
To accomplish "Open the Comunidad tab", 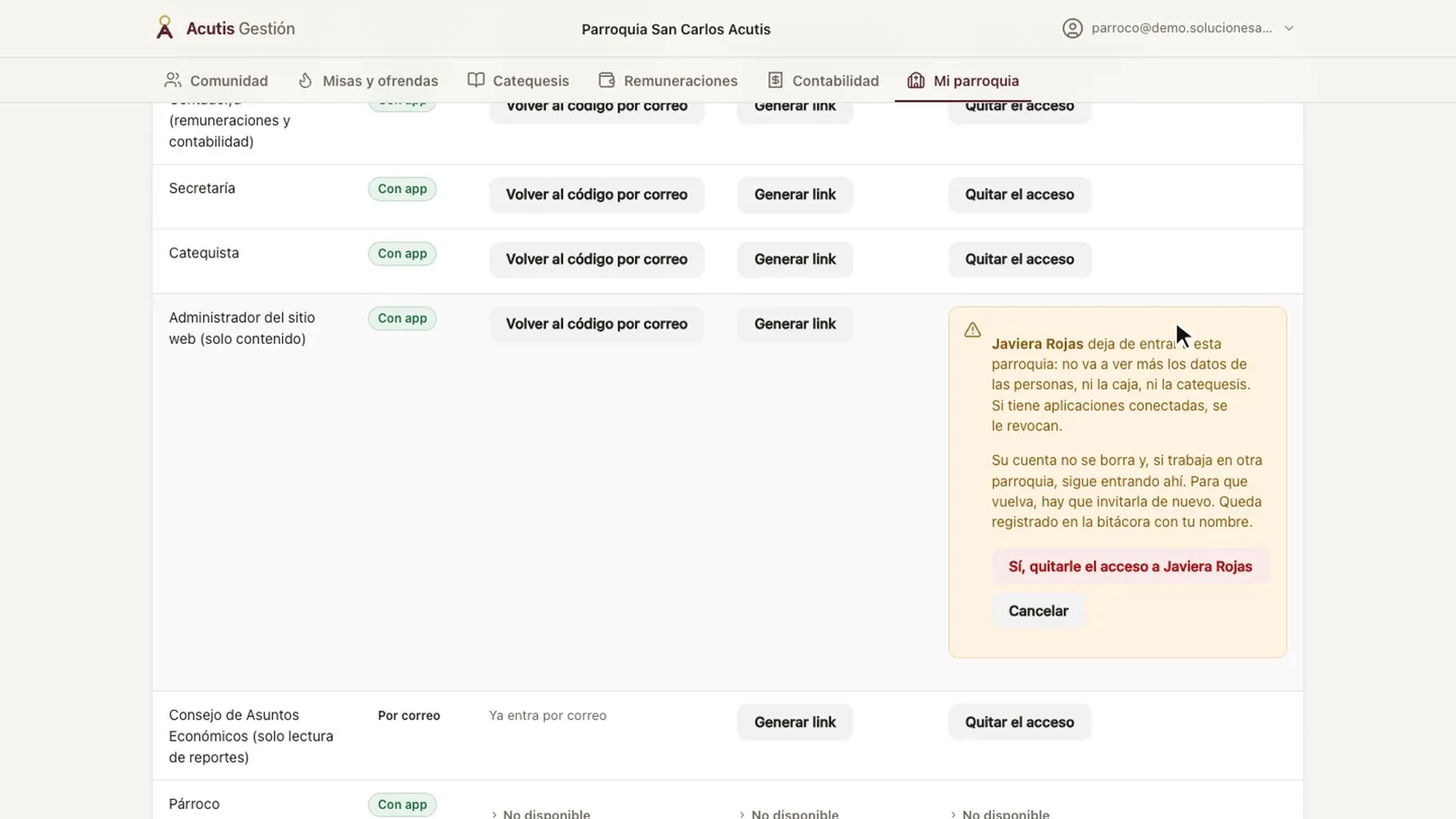I will 217,80.
